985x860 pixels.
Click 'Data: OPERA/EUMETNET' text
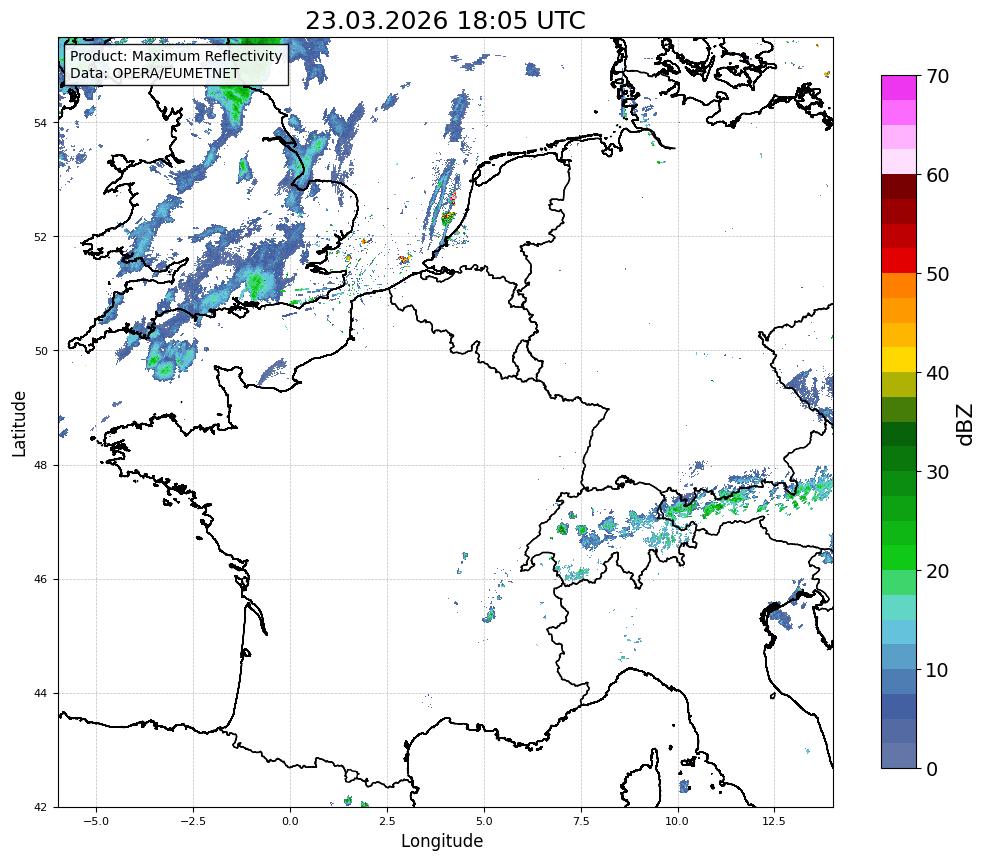coord(155,73)
